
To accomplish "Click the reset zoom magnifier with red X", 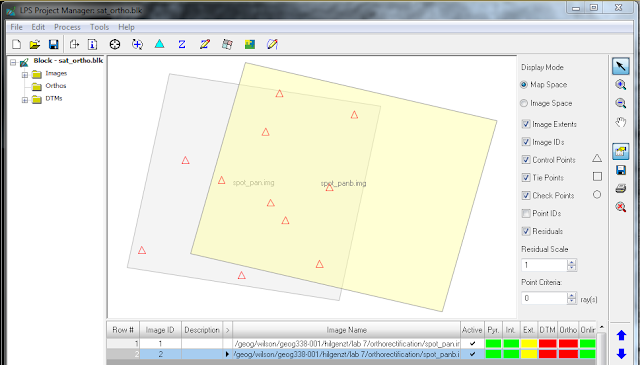I will tap(621, 207).
